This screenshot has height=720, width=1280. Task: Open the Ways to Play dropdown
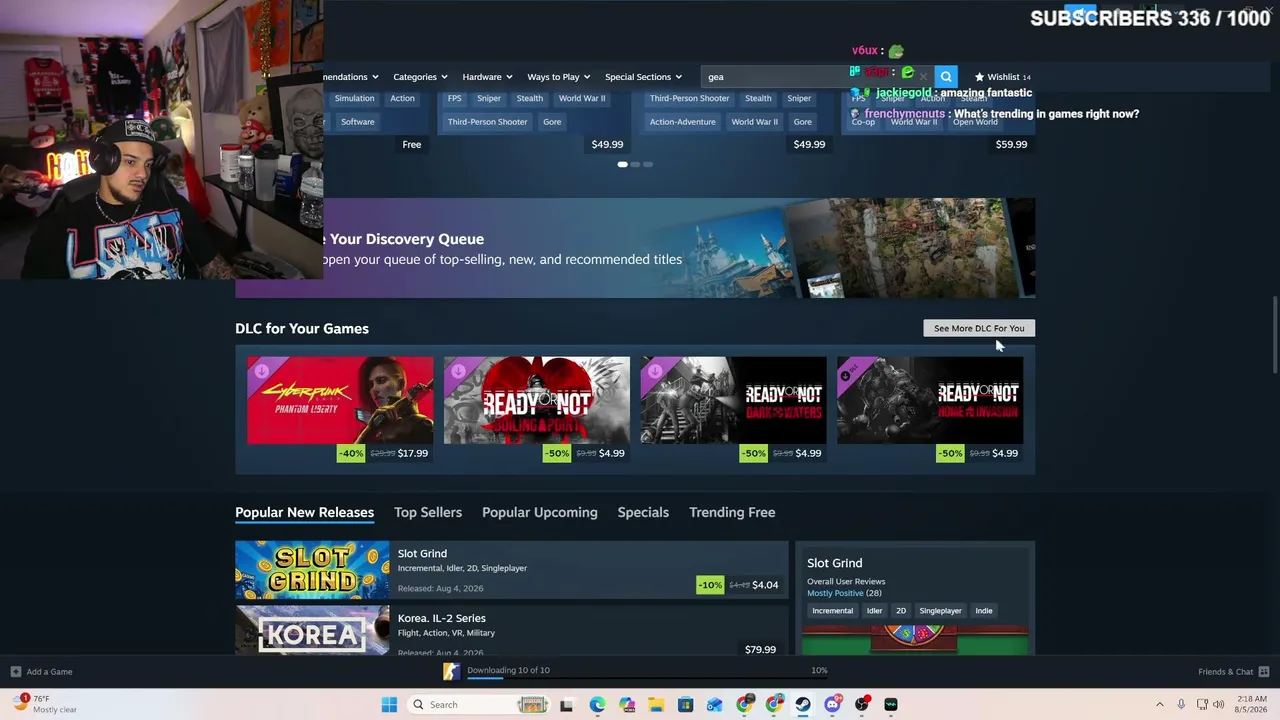click(x=559, y=77)
